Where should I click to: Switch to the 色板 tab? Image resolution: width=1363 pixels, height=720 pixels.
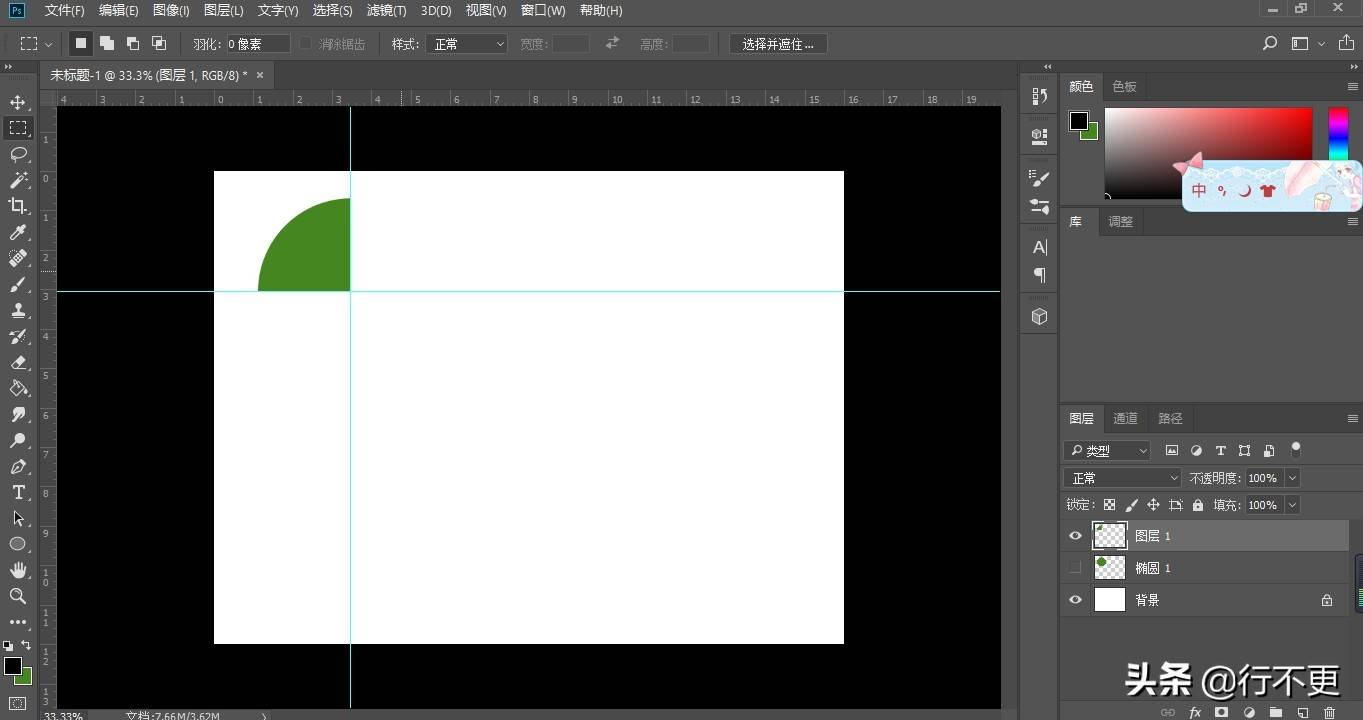coord(1124,87)
